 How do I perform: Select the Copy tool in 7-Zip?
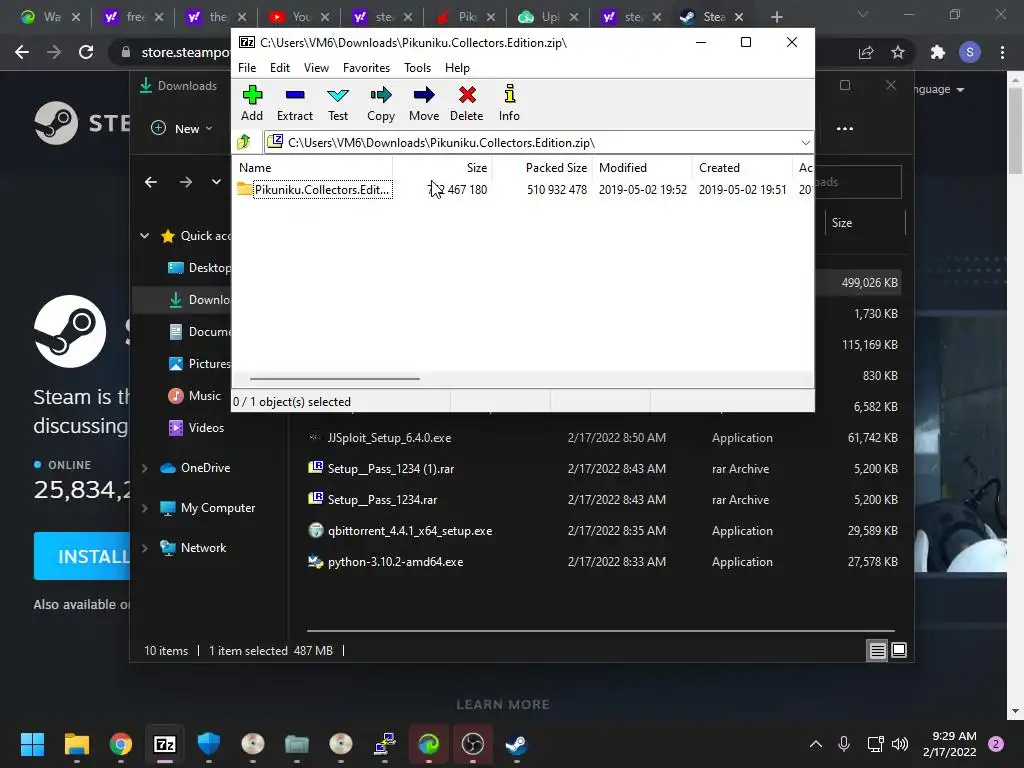(381, 103)
